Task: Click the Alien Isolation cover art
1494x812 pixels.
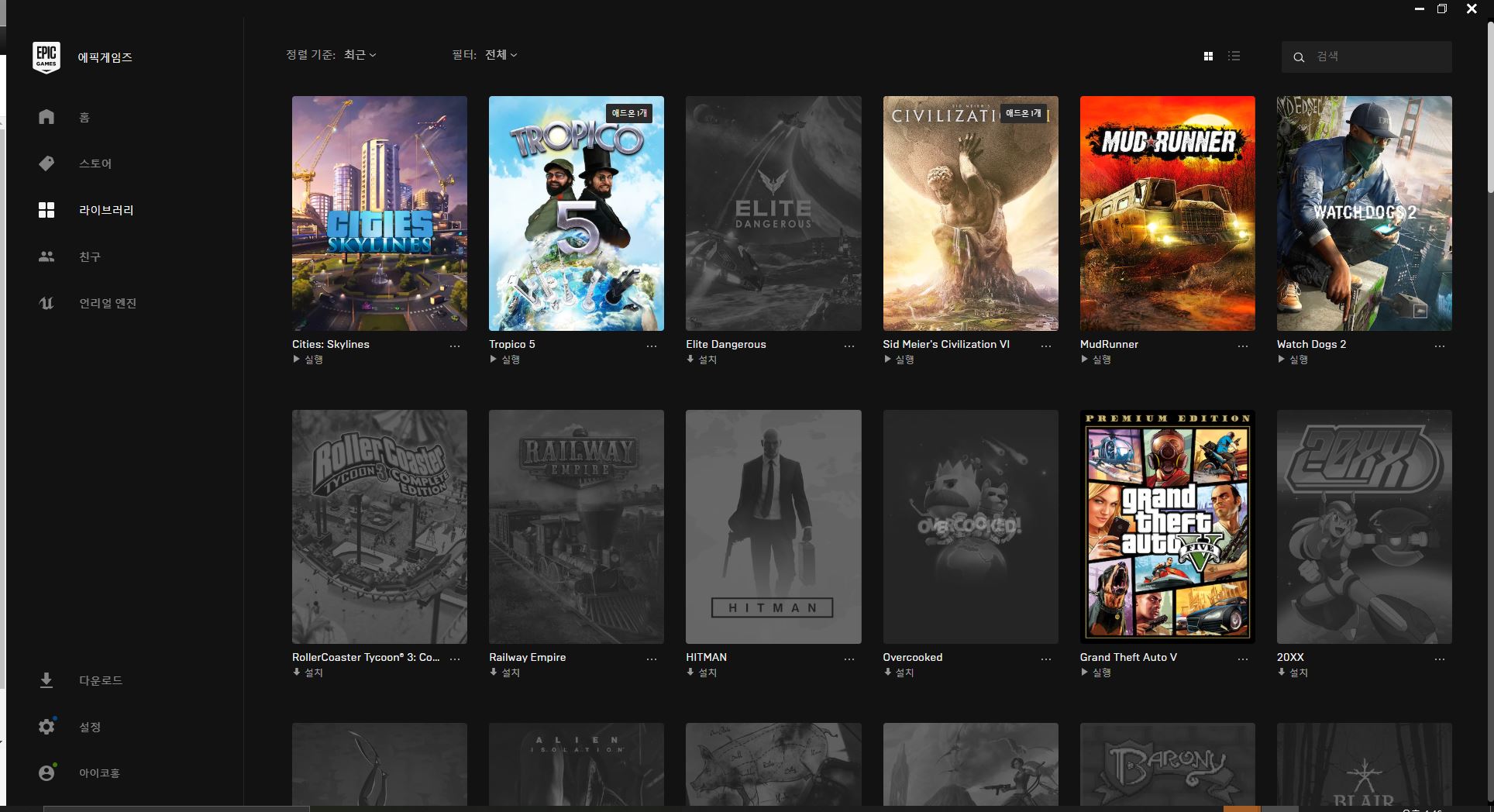Action: pos(577,764)
